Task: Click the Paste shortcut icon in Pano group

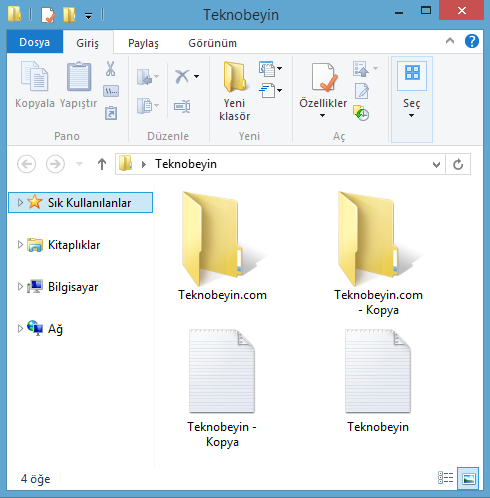Action: (111, 113)
